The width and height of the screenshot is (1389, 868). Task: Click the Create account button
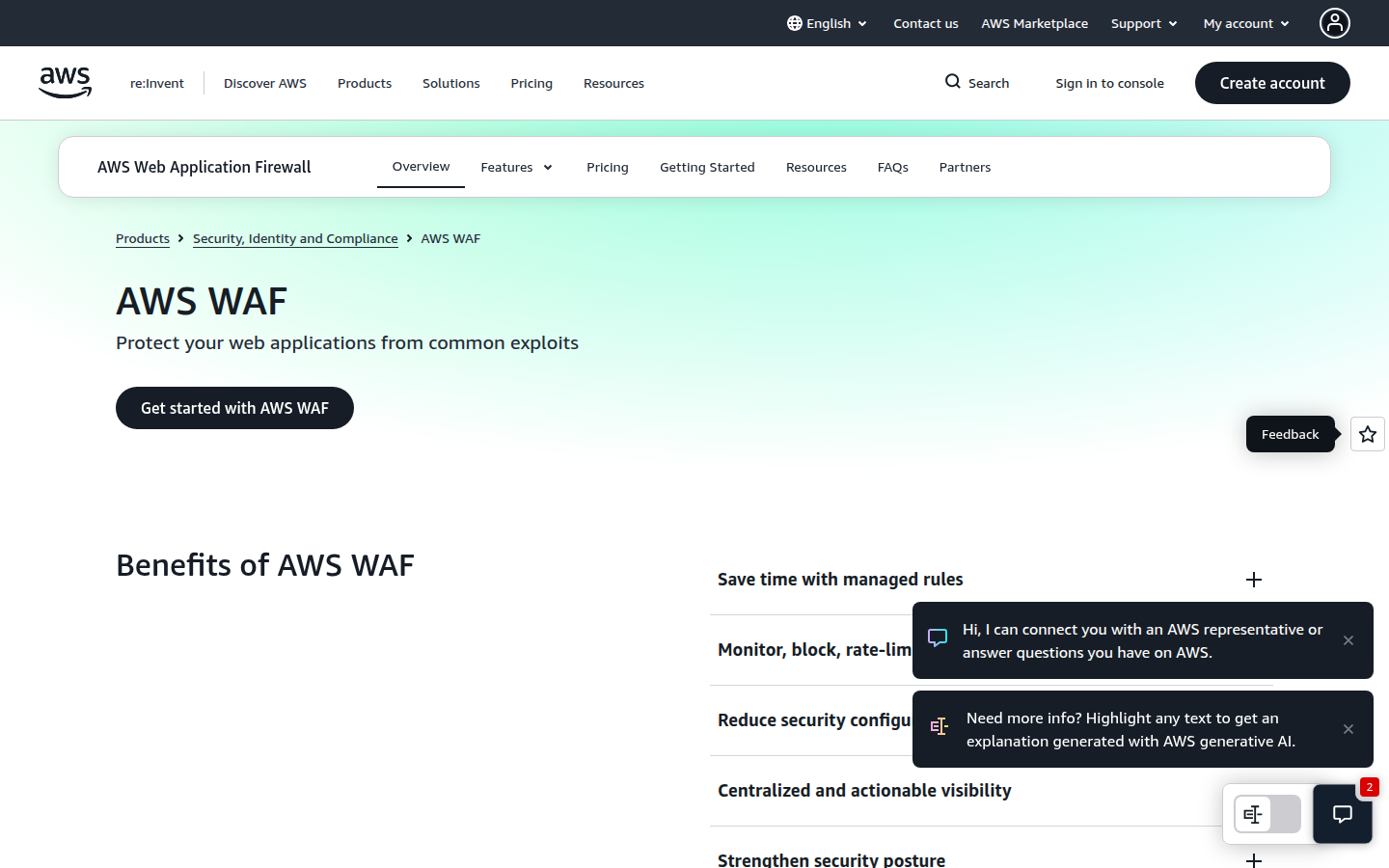tap(1272, 83)
